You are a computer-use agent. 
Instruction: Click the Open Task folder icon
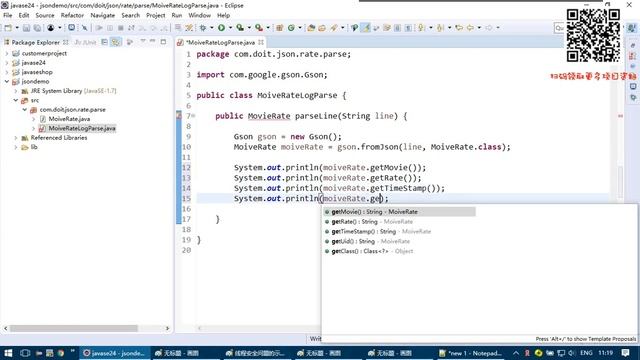[322, 28]
